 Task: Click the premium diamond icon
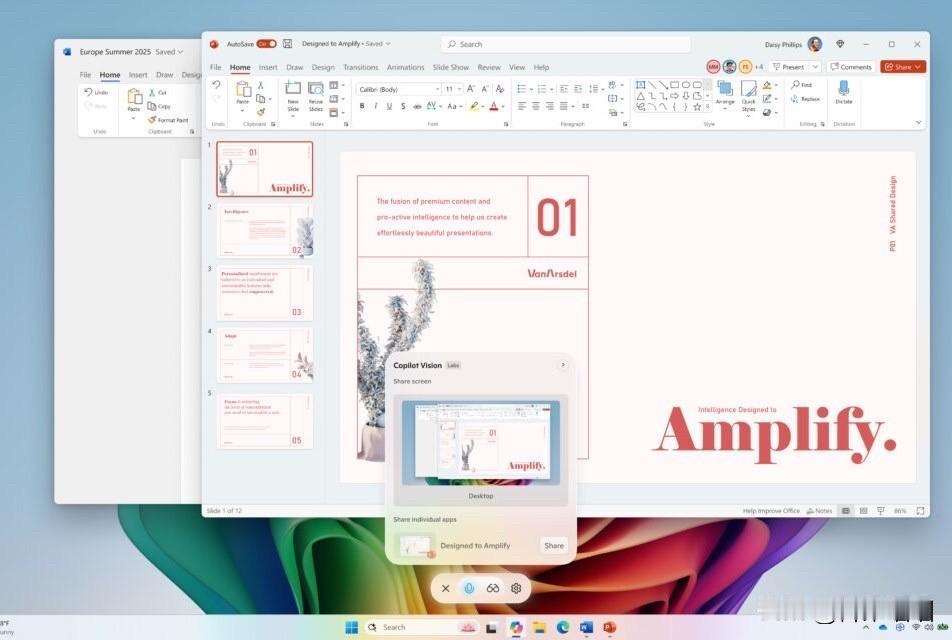coord(840,44)
